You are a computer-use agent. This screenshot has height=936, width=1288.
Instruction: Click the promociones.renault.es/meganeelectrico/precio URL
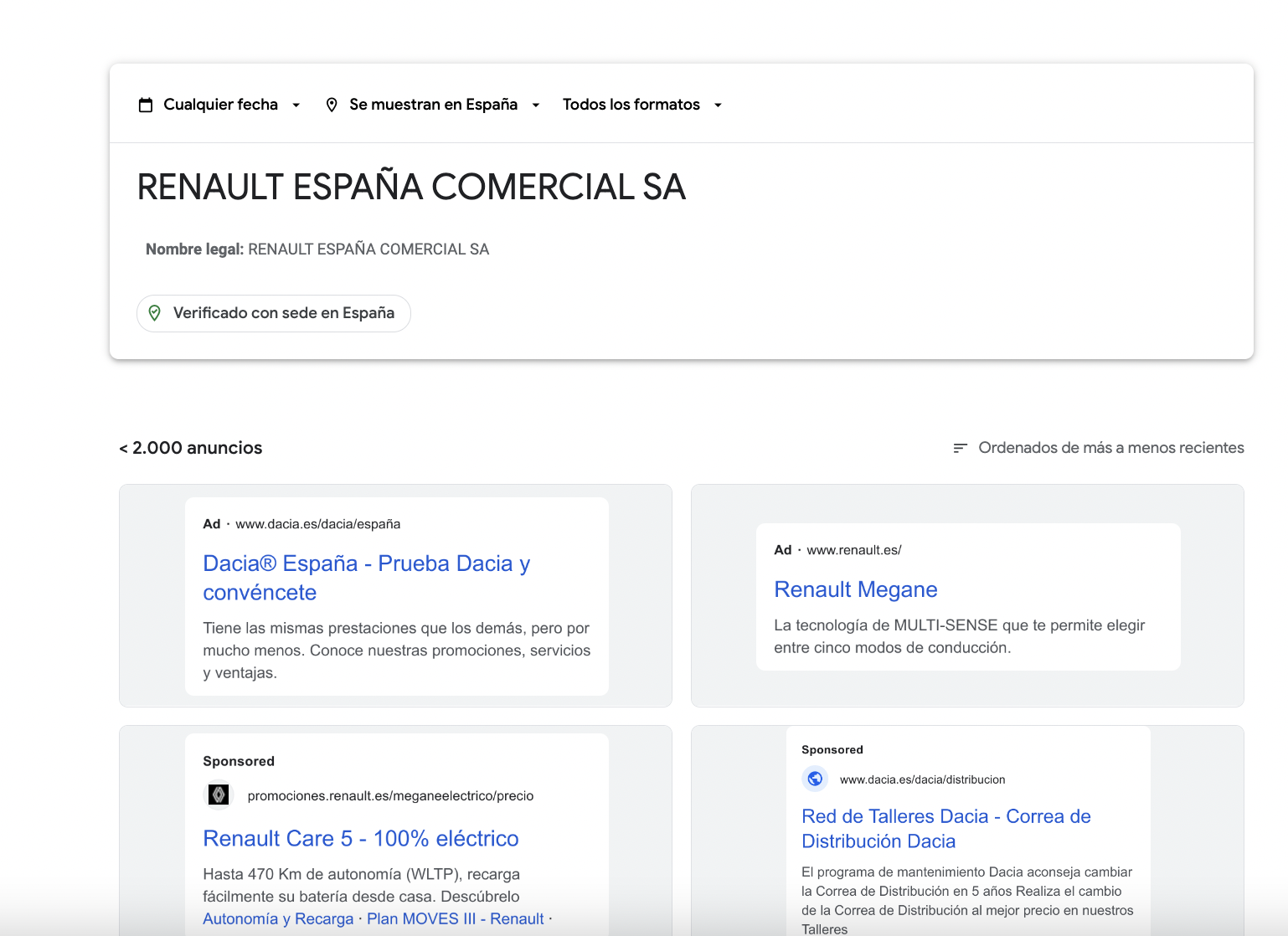[x=390, y=795]
